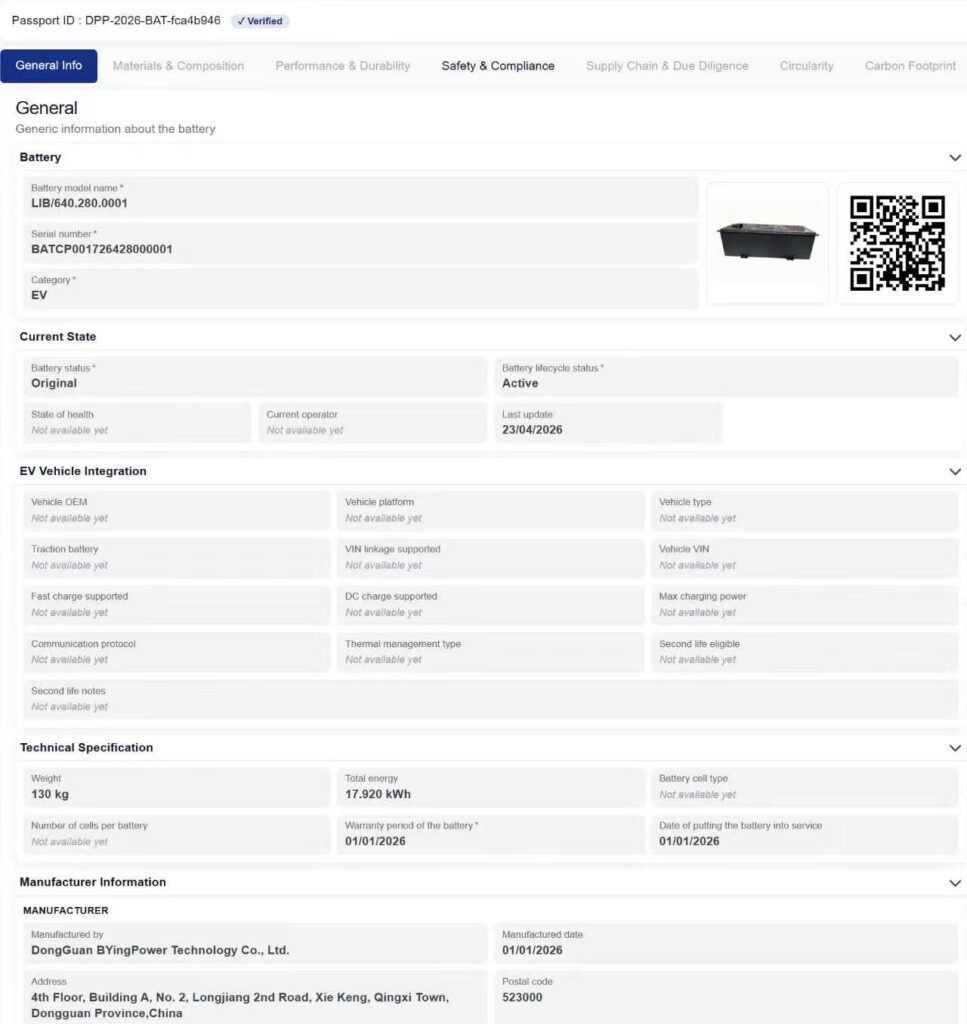The height and width of the screenshot is (1024, 967).
Task: Select the Circularity tab
Action: click(x=806, y=66)
